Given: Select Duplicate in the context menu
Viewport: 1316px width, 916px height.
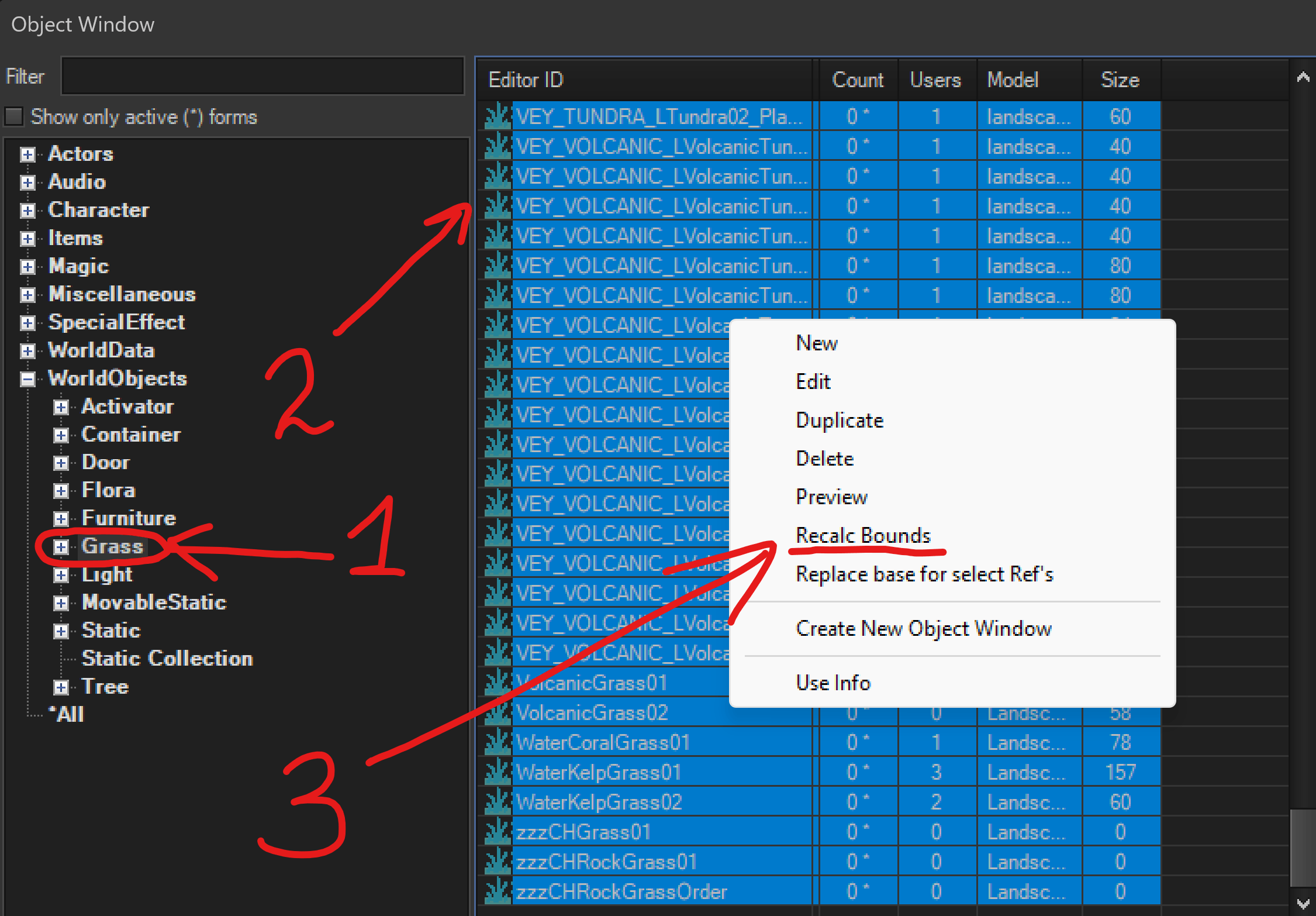Looking at the screenshot, I should [x=839, y=420].
